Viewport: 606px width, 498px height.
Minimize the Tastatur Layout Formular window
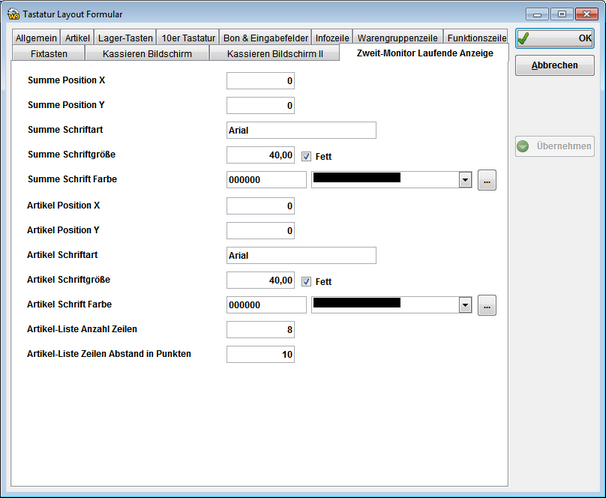click(537, 14)
